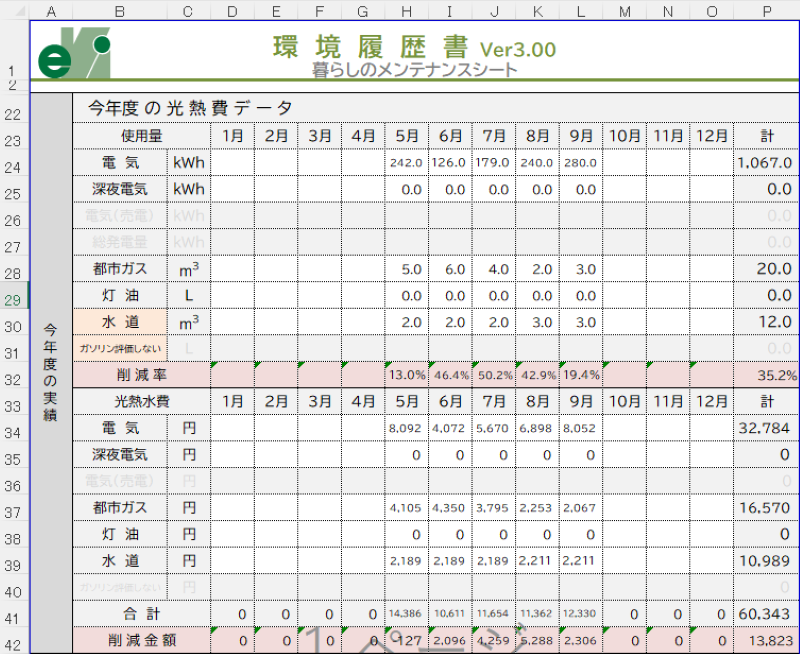The image size is (800, 654).
Task: Click the 今年度の光熱費データ heading
Action: (x=190, y=108)
